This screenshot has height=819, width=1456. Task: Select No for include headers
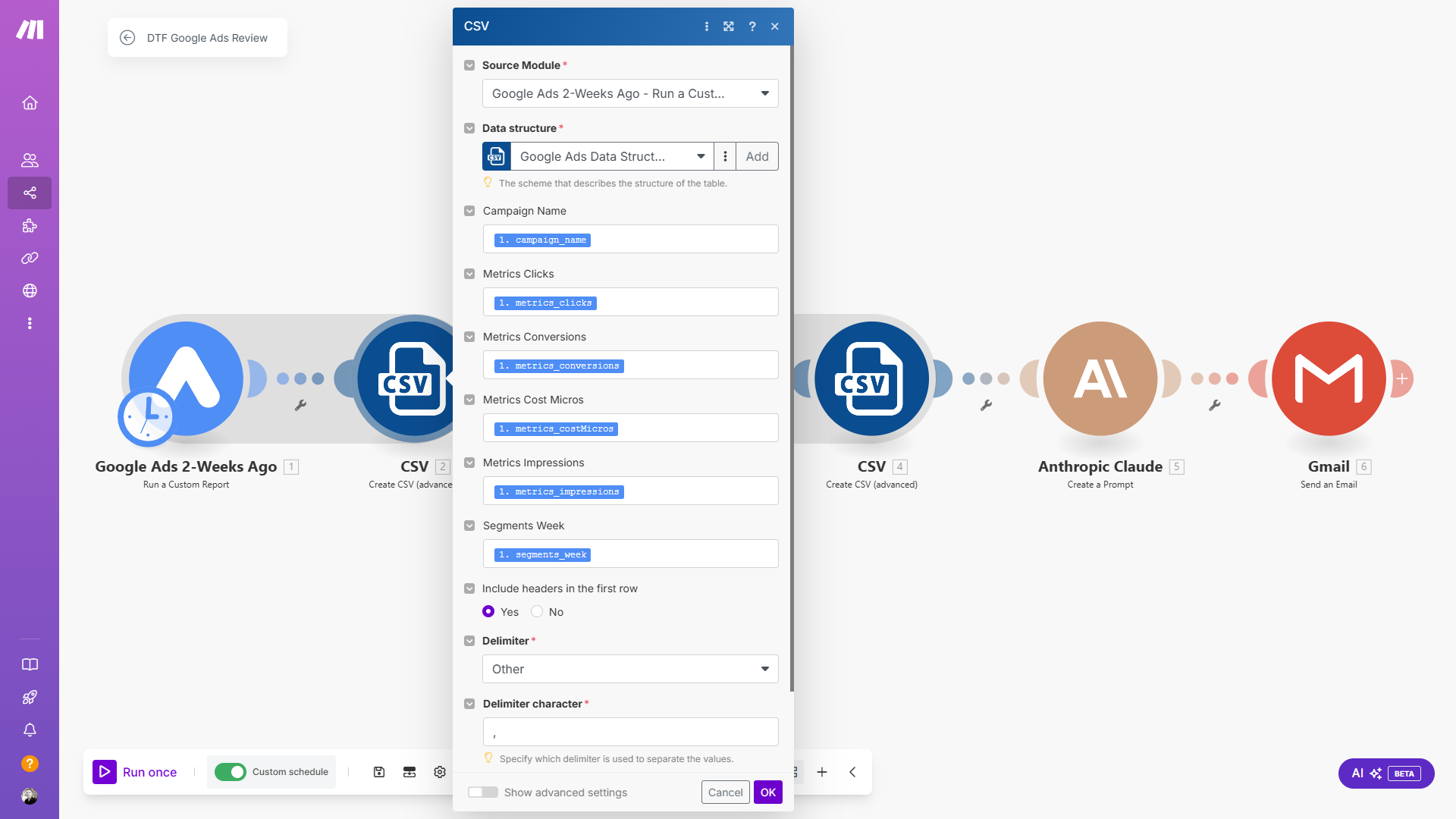[x=537, y=611]
